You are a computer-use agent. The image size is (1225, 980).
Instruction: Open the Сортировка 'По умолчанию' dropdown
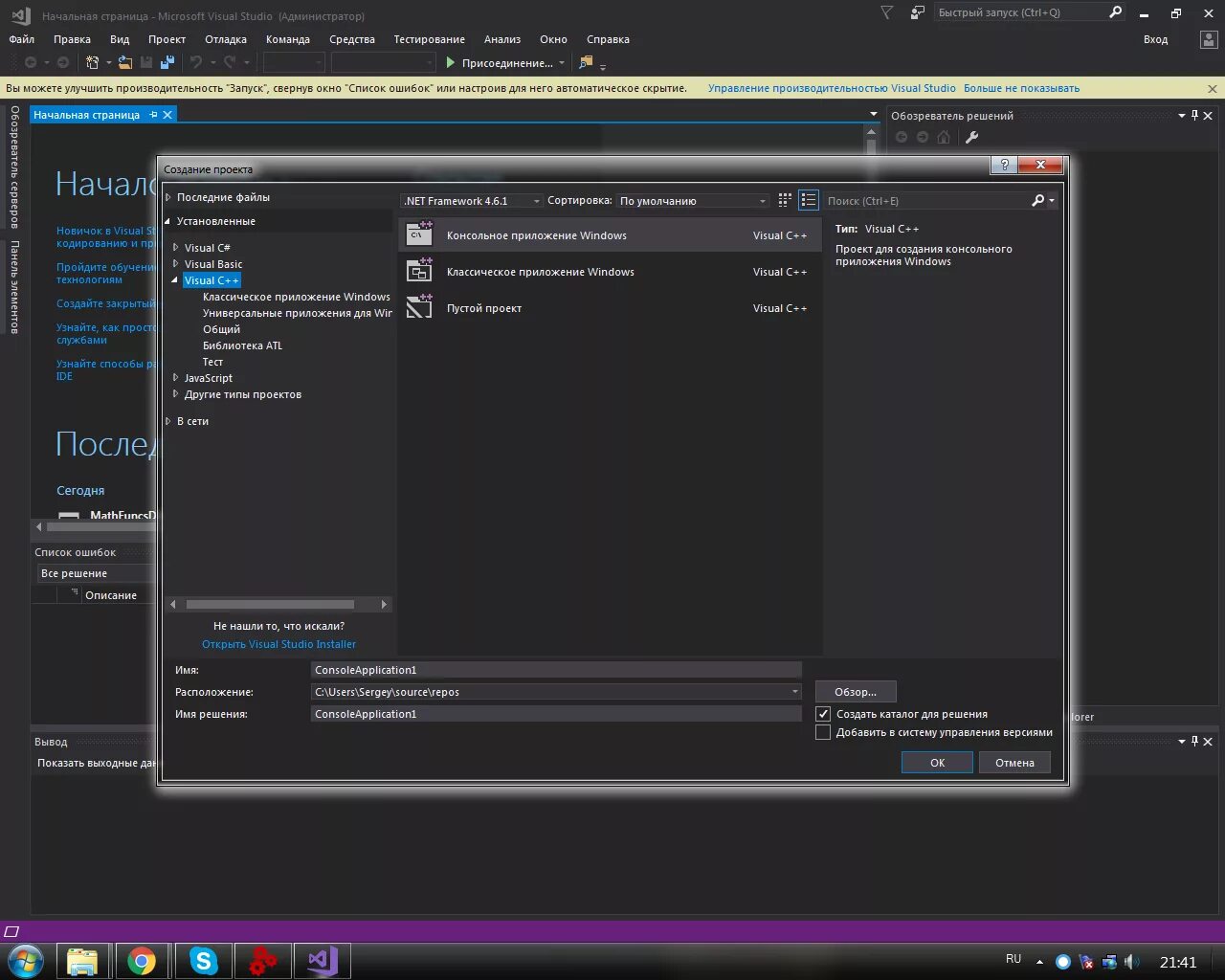(x=693, y=201)
